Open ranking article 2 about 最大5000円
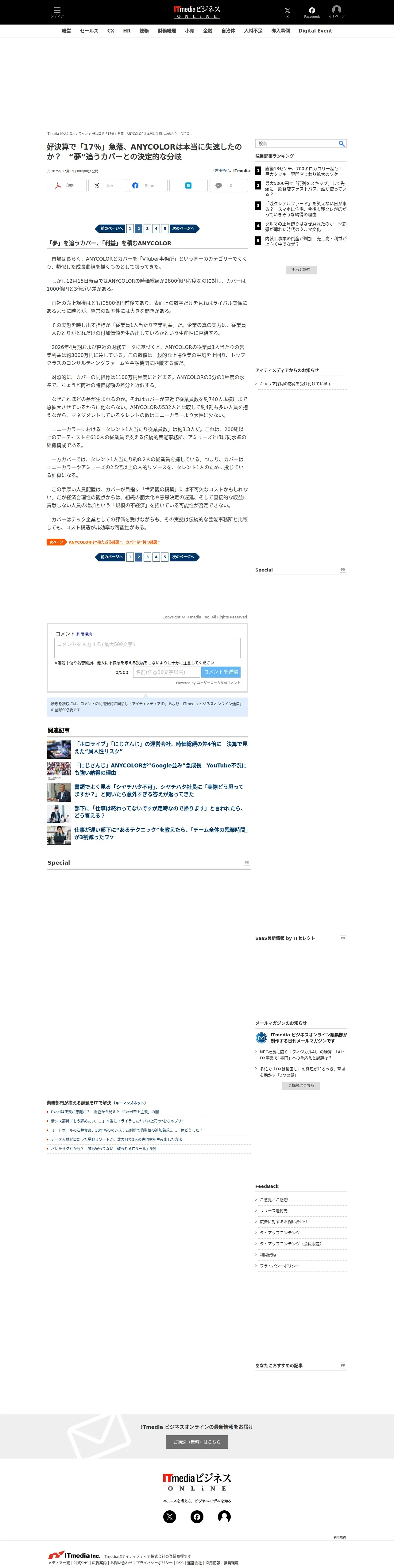 [306, 189]
